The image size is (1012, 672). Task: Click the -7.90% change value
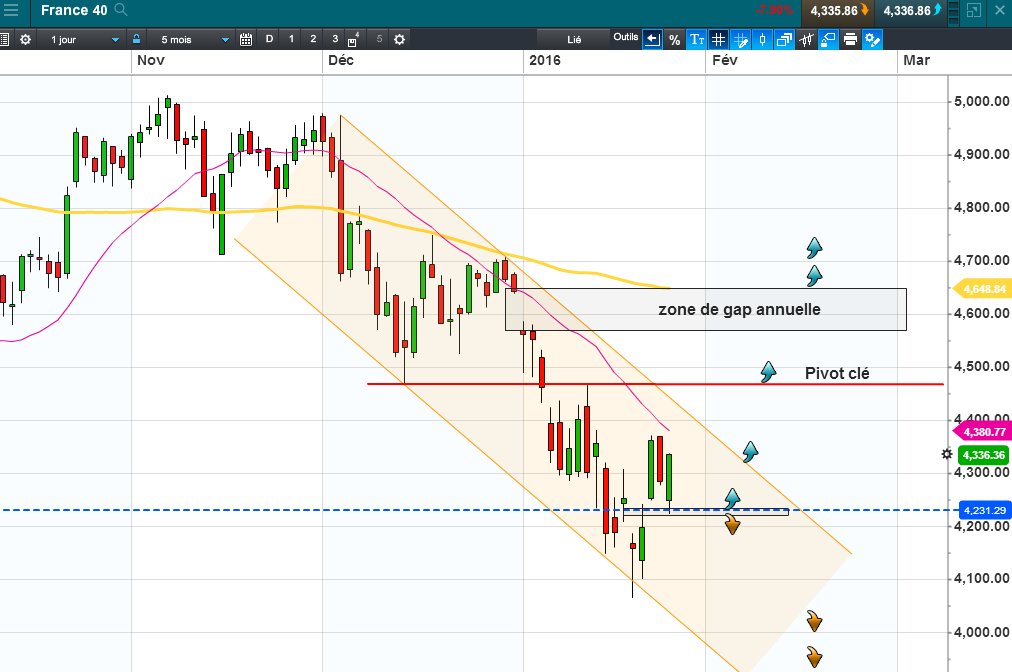click(773, 10)
